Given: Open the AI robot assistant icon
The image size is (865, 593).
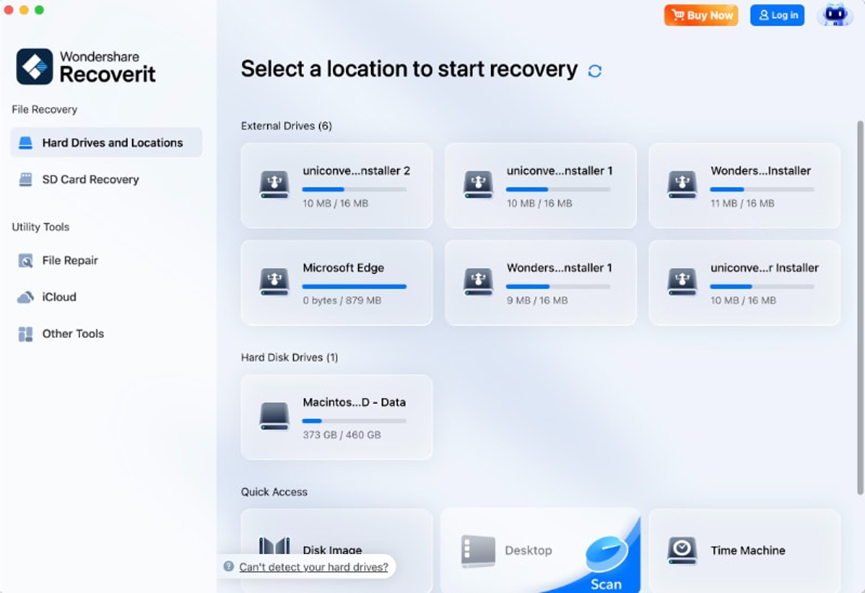Looking at the screenshot, I should tap(834, 15).
